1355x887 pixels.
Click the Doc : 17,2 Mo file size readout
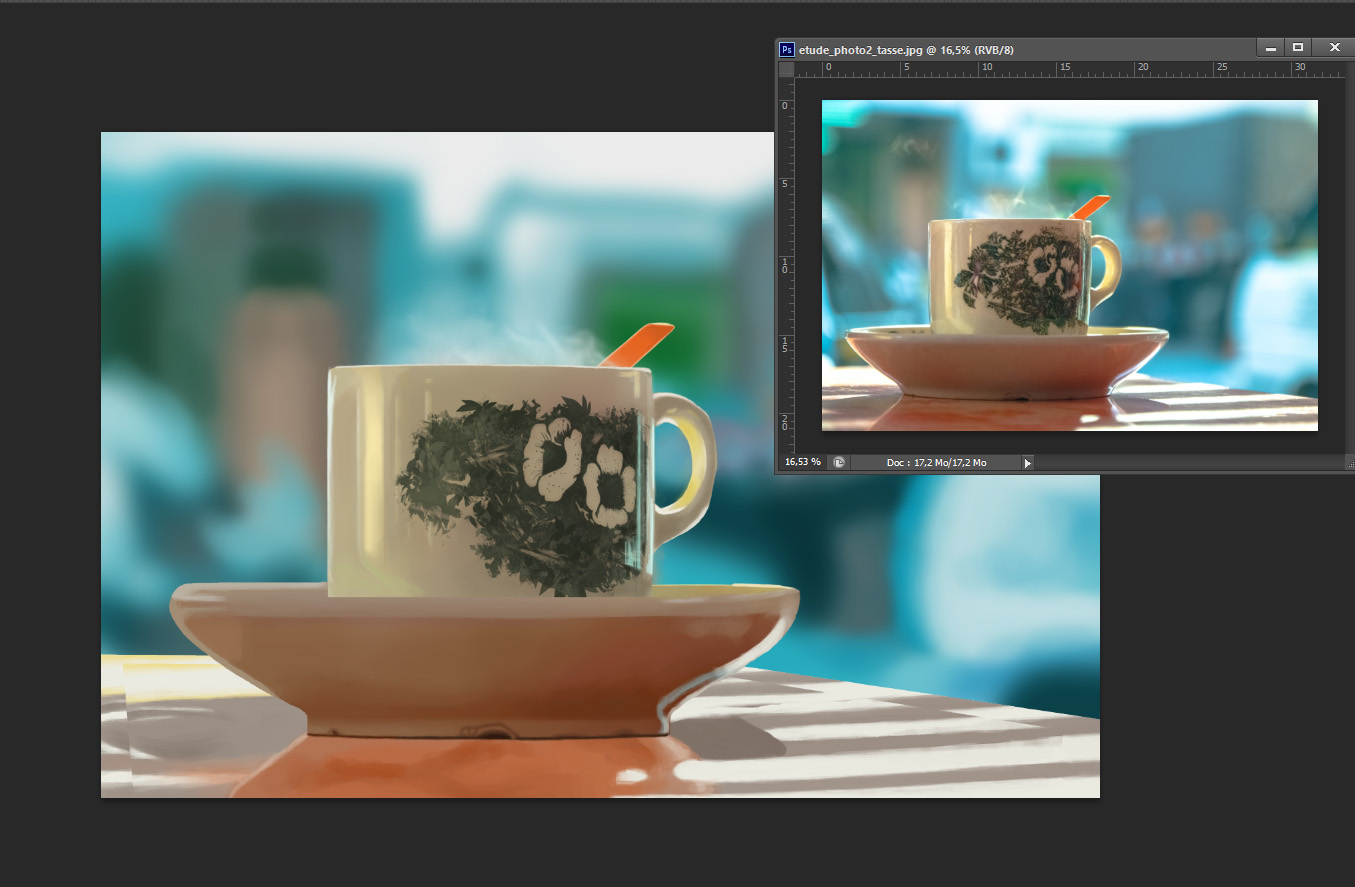click(x=936, y=463)
